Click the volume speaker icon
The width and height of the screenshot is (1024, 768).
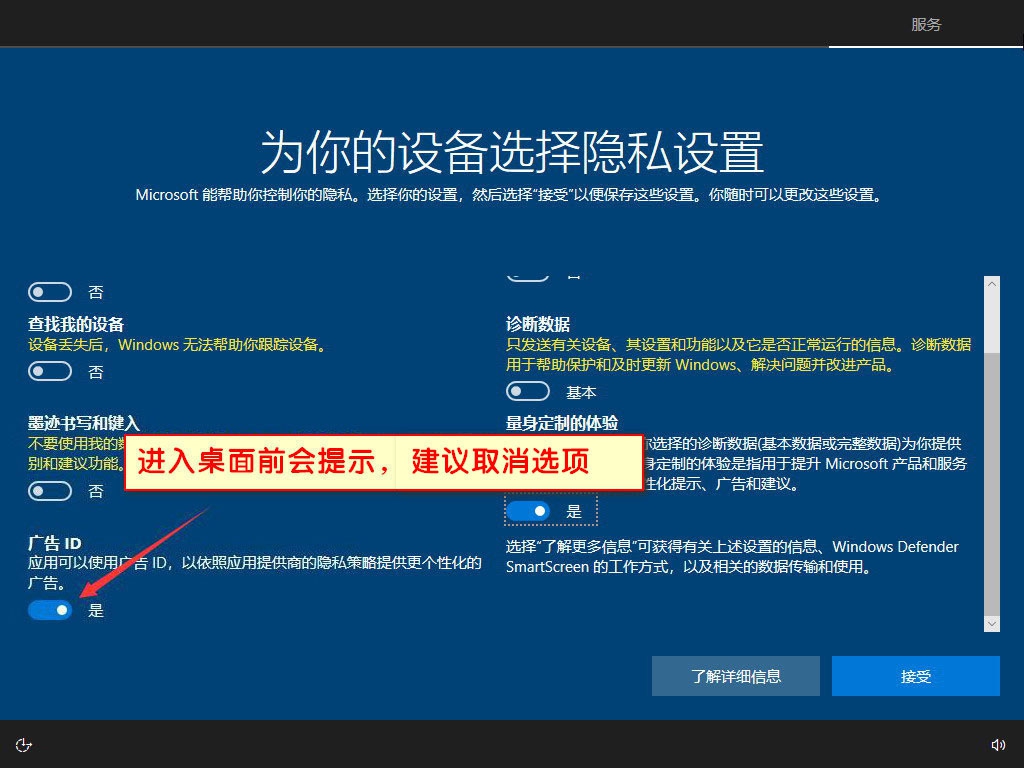[998, 745]
